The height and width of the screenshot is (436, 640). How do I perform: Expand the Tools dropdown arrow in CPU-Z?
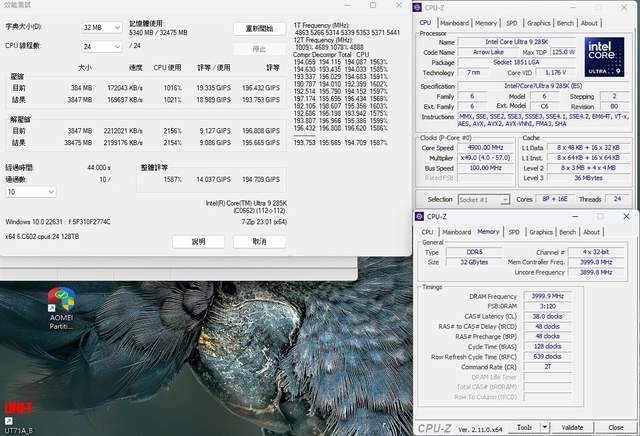click(x=544, y=427)
